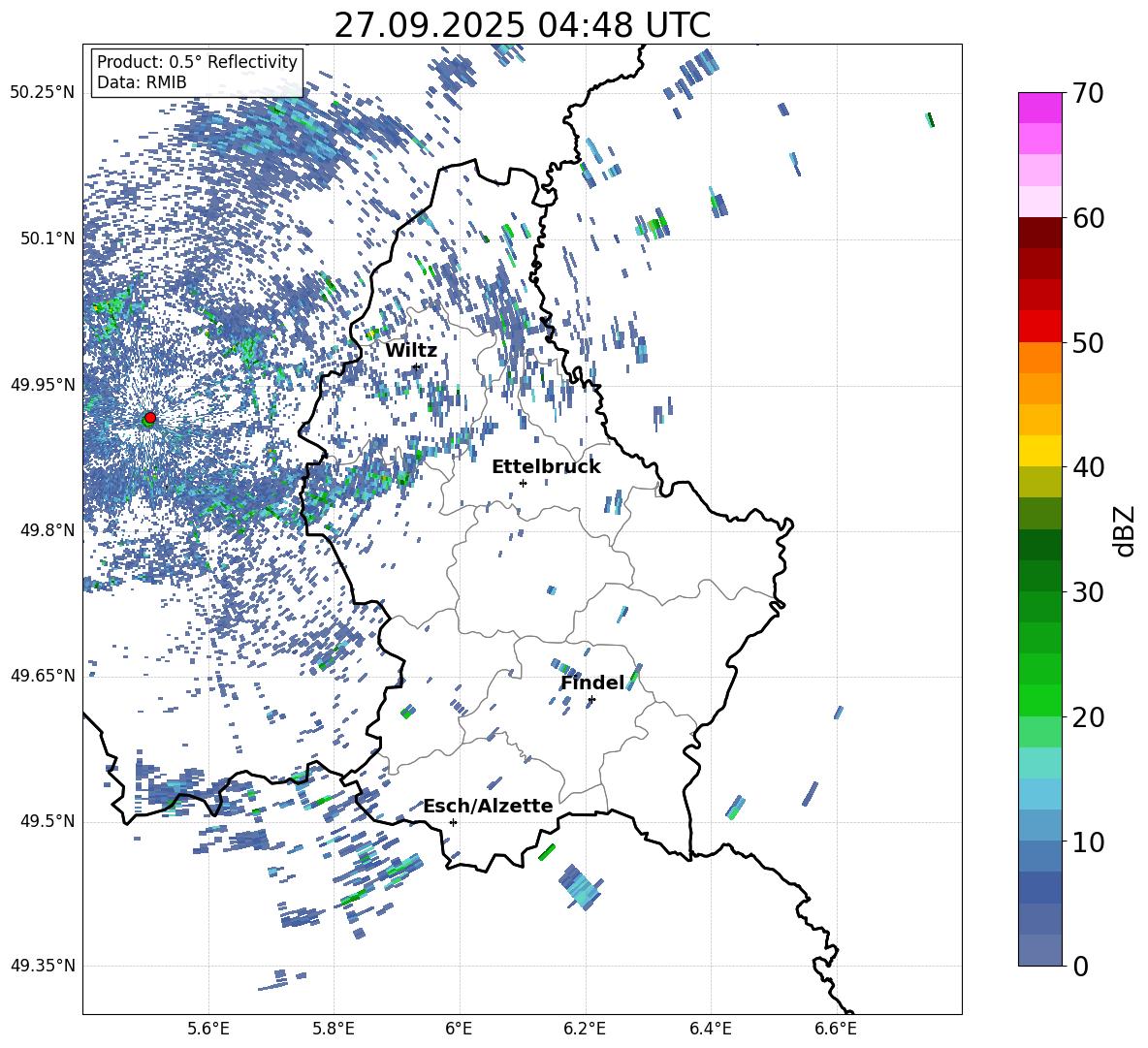Click the Ettelbruck station cross marker
The width and height of the screenshot is (1148, 1048).
[x=523, y=483]
